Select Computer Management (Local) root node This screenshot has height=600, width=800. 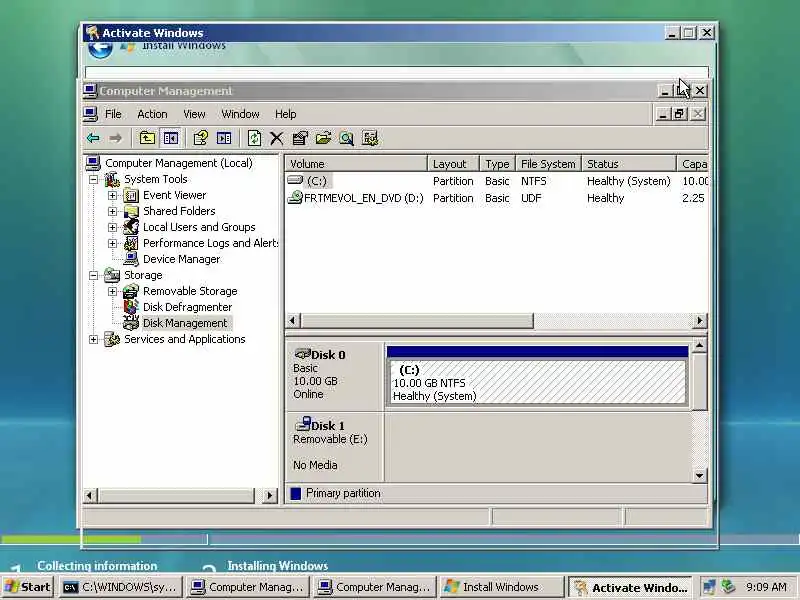click(179, 163)
